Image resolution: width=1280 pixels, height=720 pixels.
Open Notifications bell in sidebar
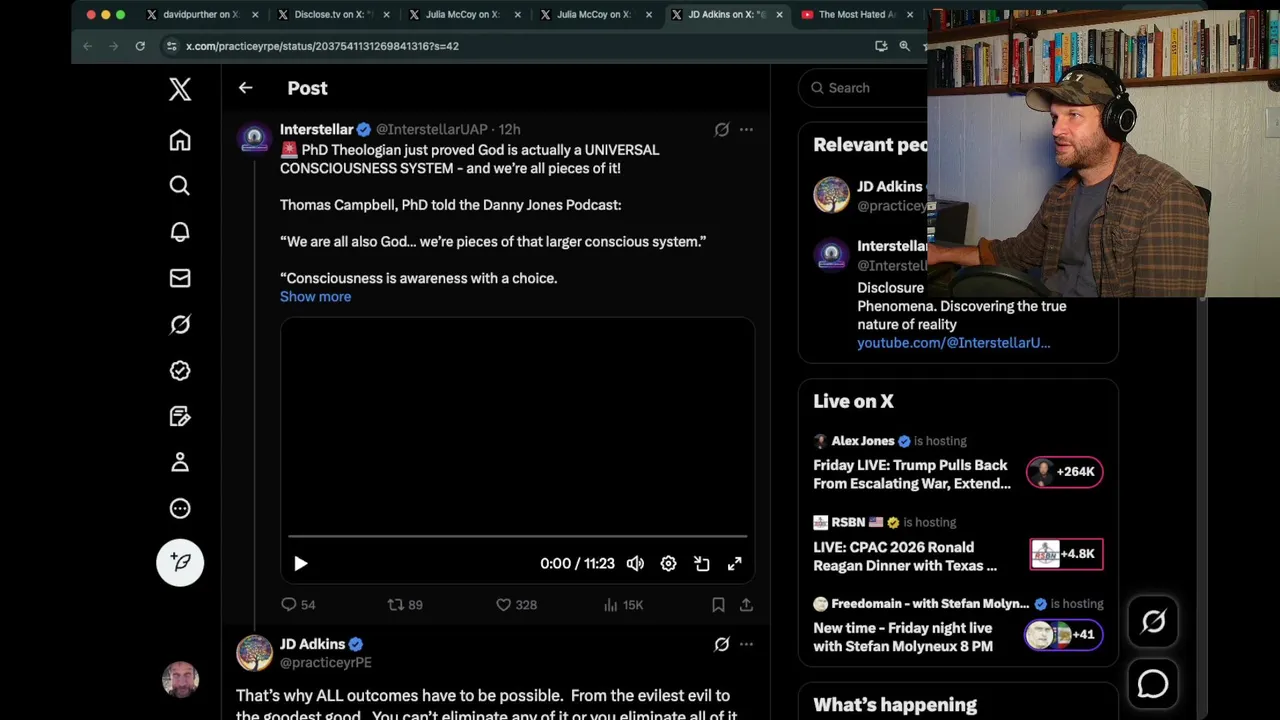coord(180,232)
